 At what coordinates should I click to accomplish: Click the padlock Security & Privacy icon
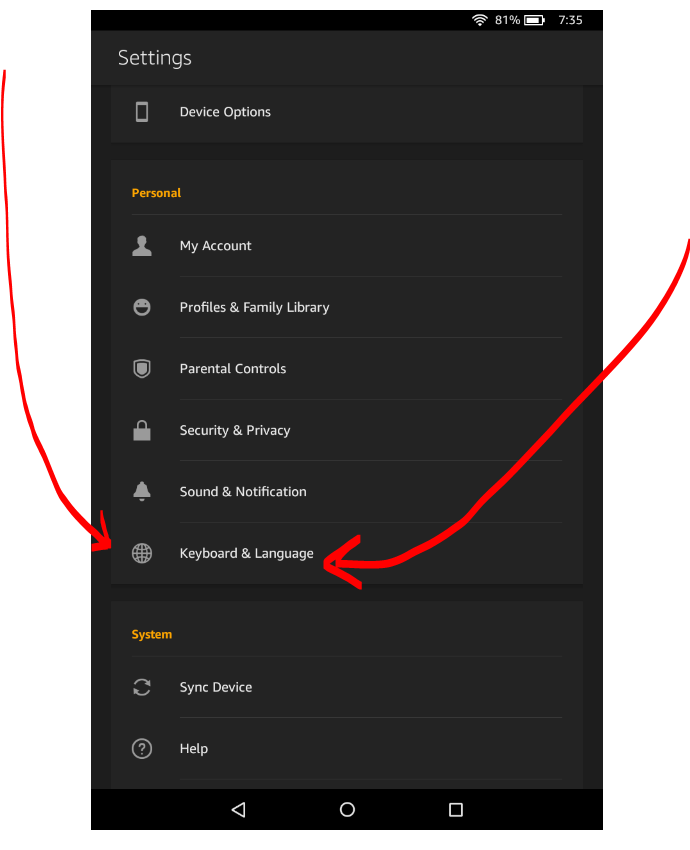142,431
